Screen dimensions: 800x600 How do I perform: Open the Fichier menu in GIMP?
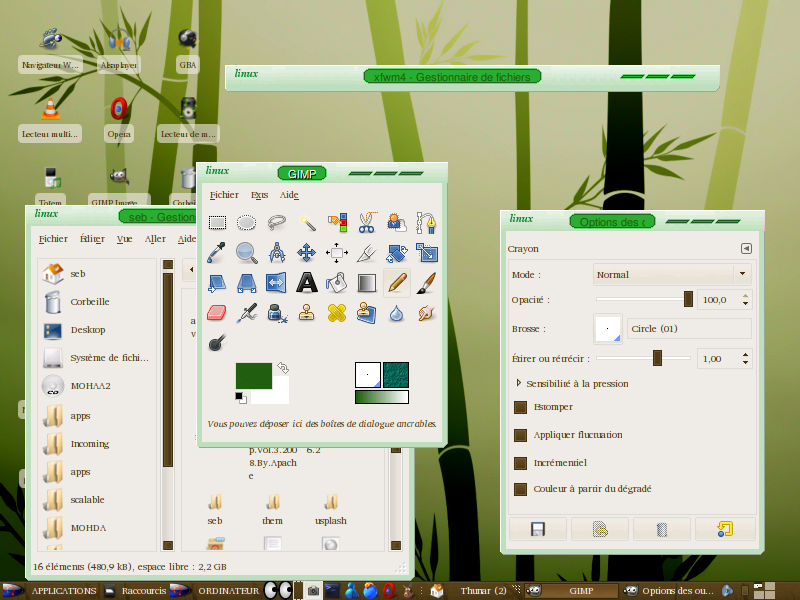(x=224, y=195)
